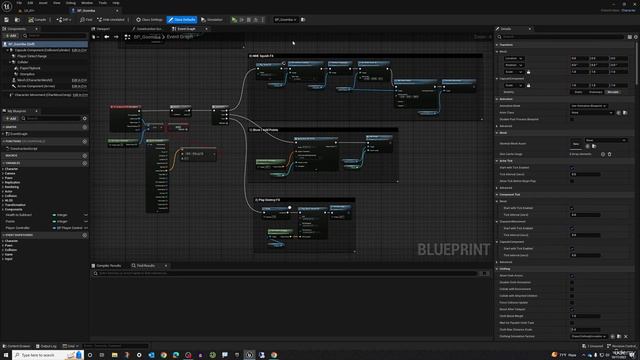
Task: Toggle Disable Post Process Blueprint checkbox
Action: click(x=572, y=119)
